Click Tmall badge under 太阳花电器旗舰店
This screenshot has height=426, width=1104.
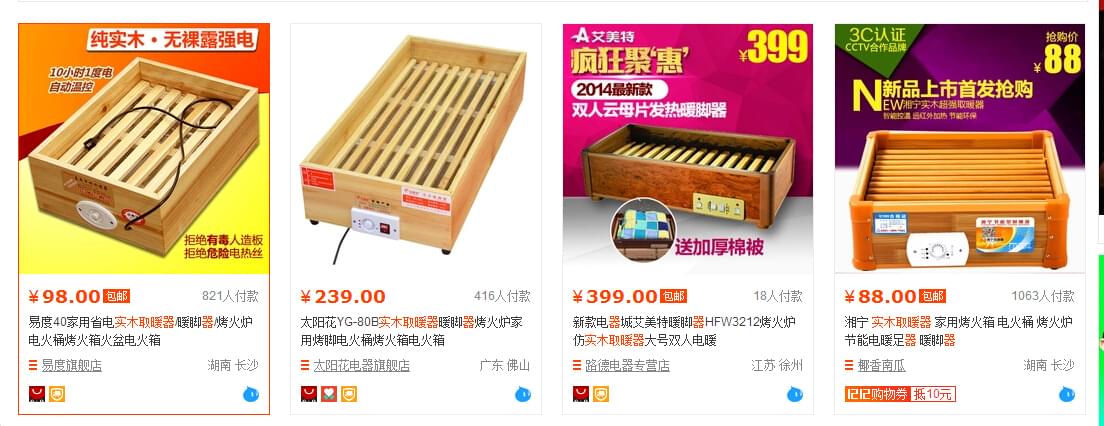308,394
